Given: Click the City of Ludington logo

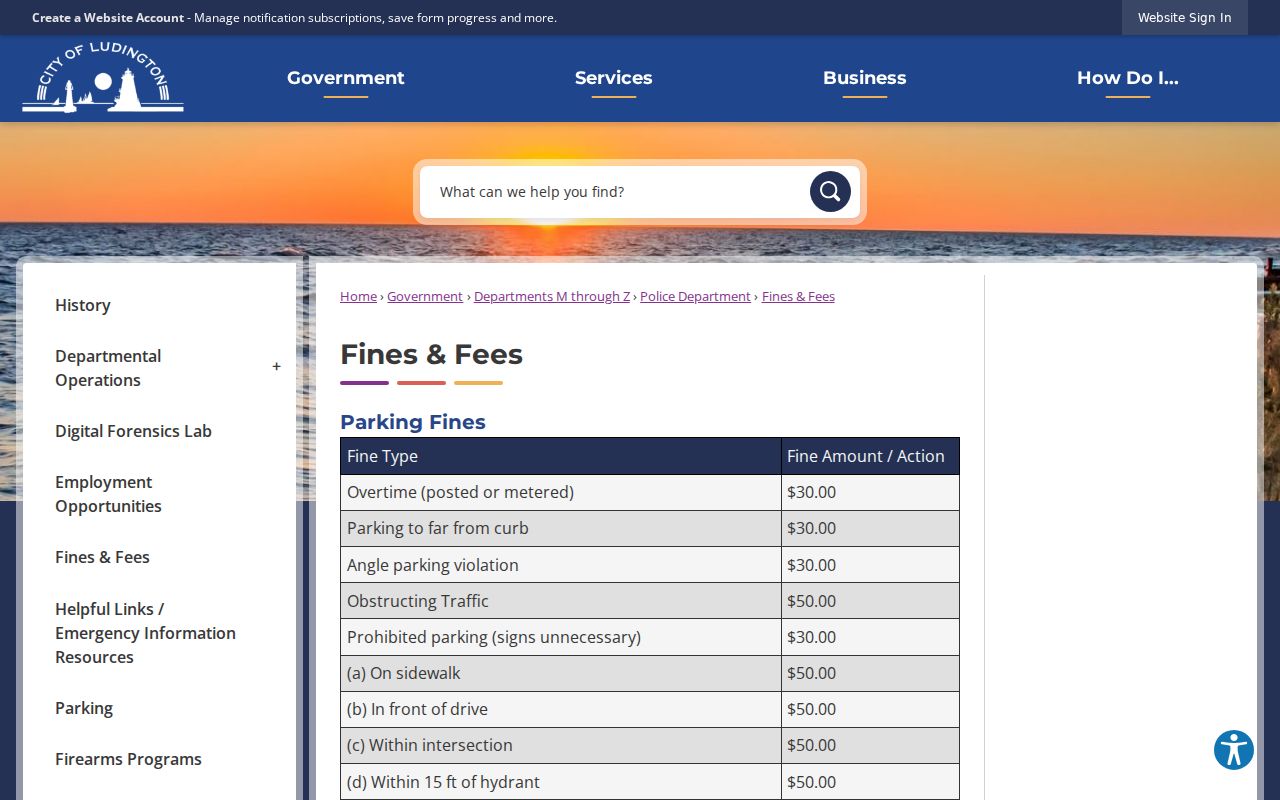Looking at the screenshot, I should pos(103,78).
